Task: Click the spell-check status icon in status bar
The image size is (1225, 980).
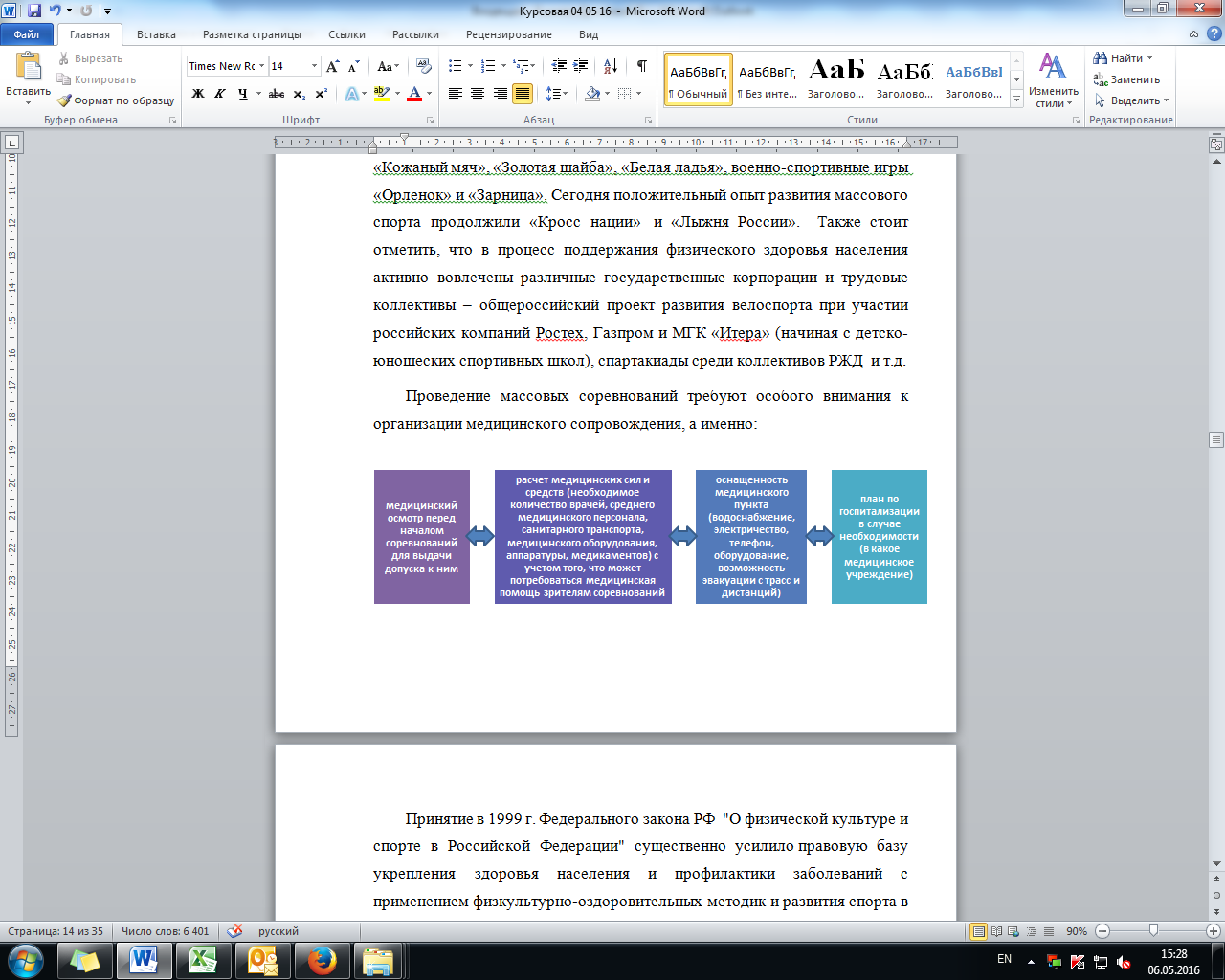Action: click(x=234, y=930)
